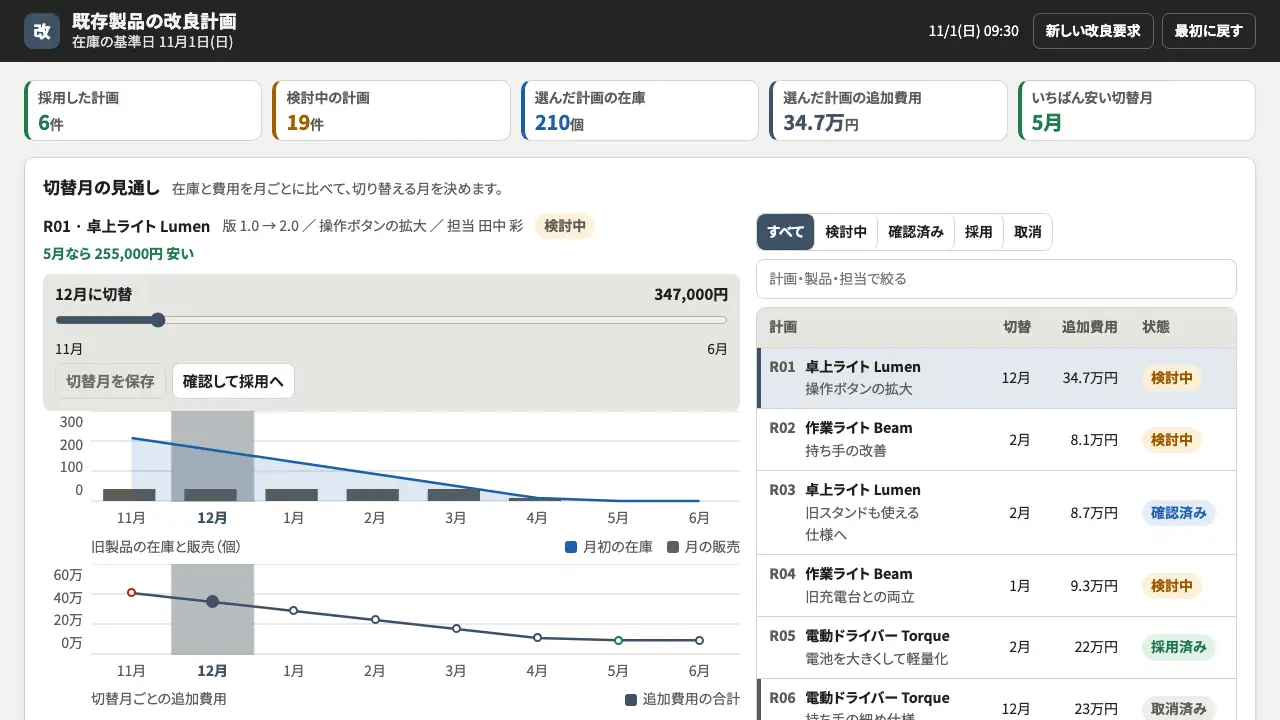Switch to the 検討中 filter tab
This screenshot has width=1280, height=720.
pos(846,232)
